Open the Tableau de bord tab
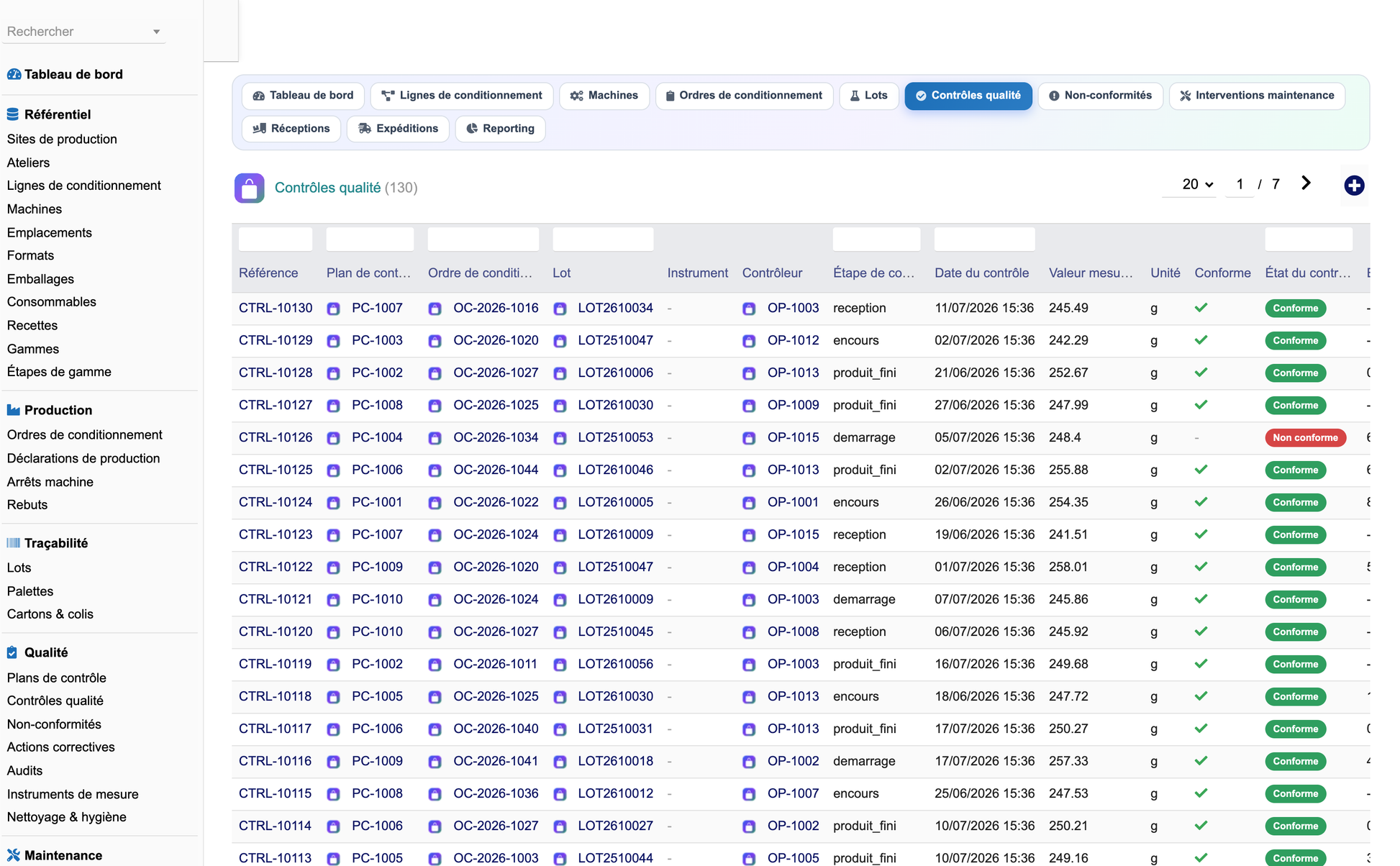The width and height of the screenshot is (1400, 866). click(x=303, y=96)
